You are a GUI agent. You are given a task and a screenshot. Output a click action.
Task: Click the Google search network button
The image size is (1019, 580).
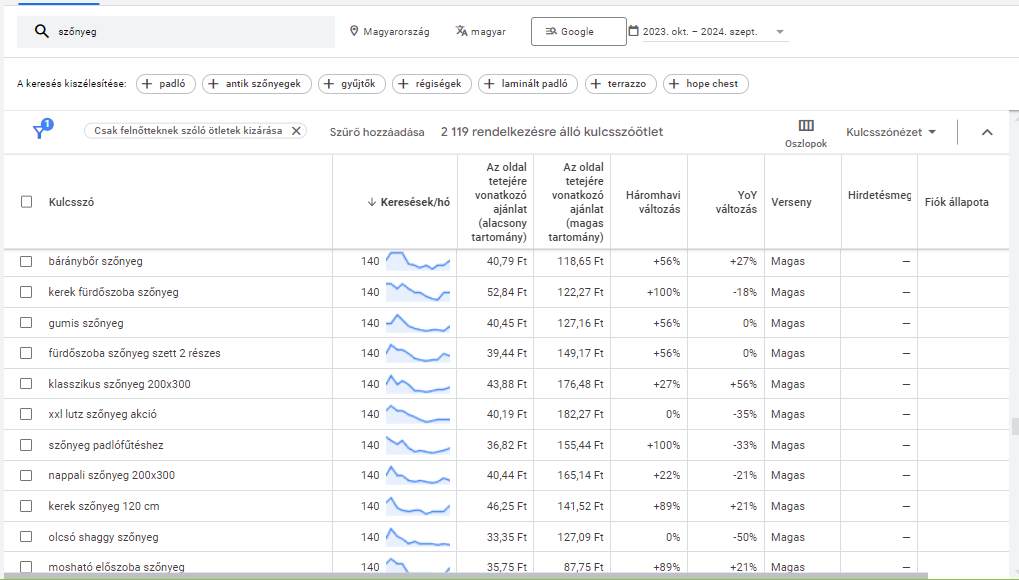pyautogui.click(x=578, y=32)
